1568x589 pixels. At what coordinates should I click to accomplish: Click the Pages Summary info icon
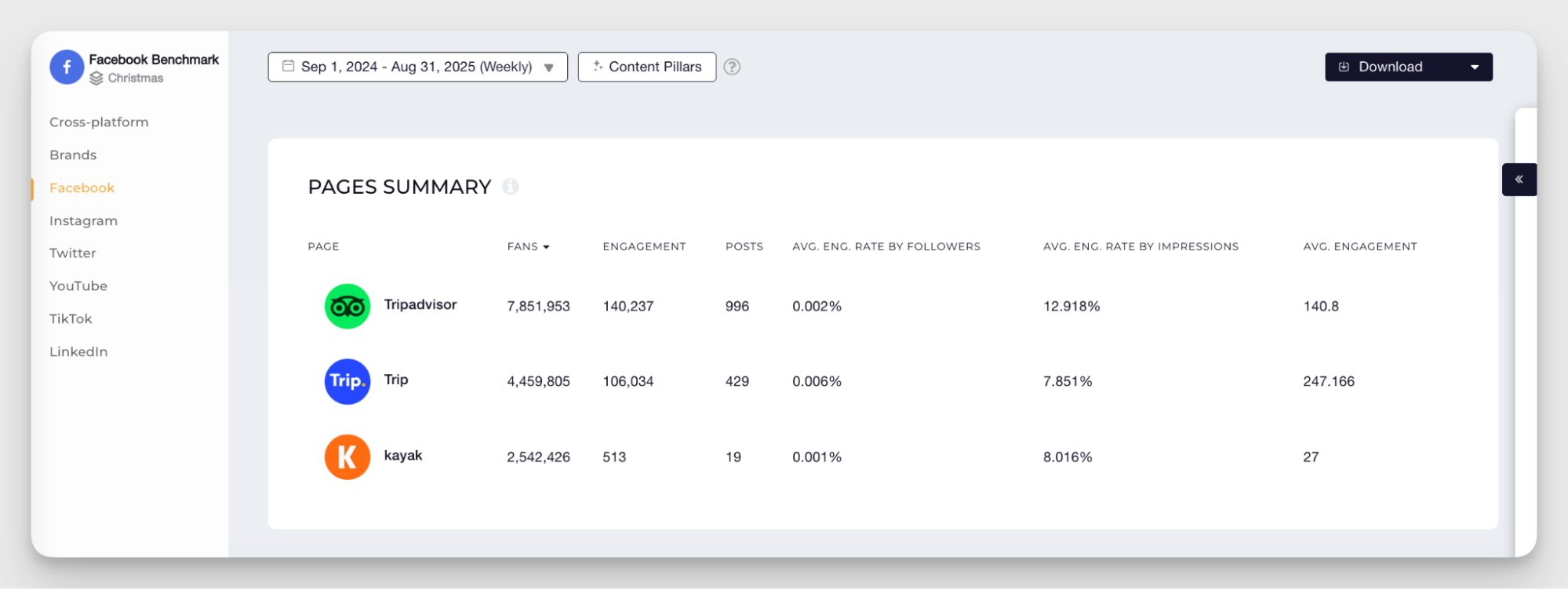[511, 187]
